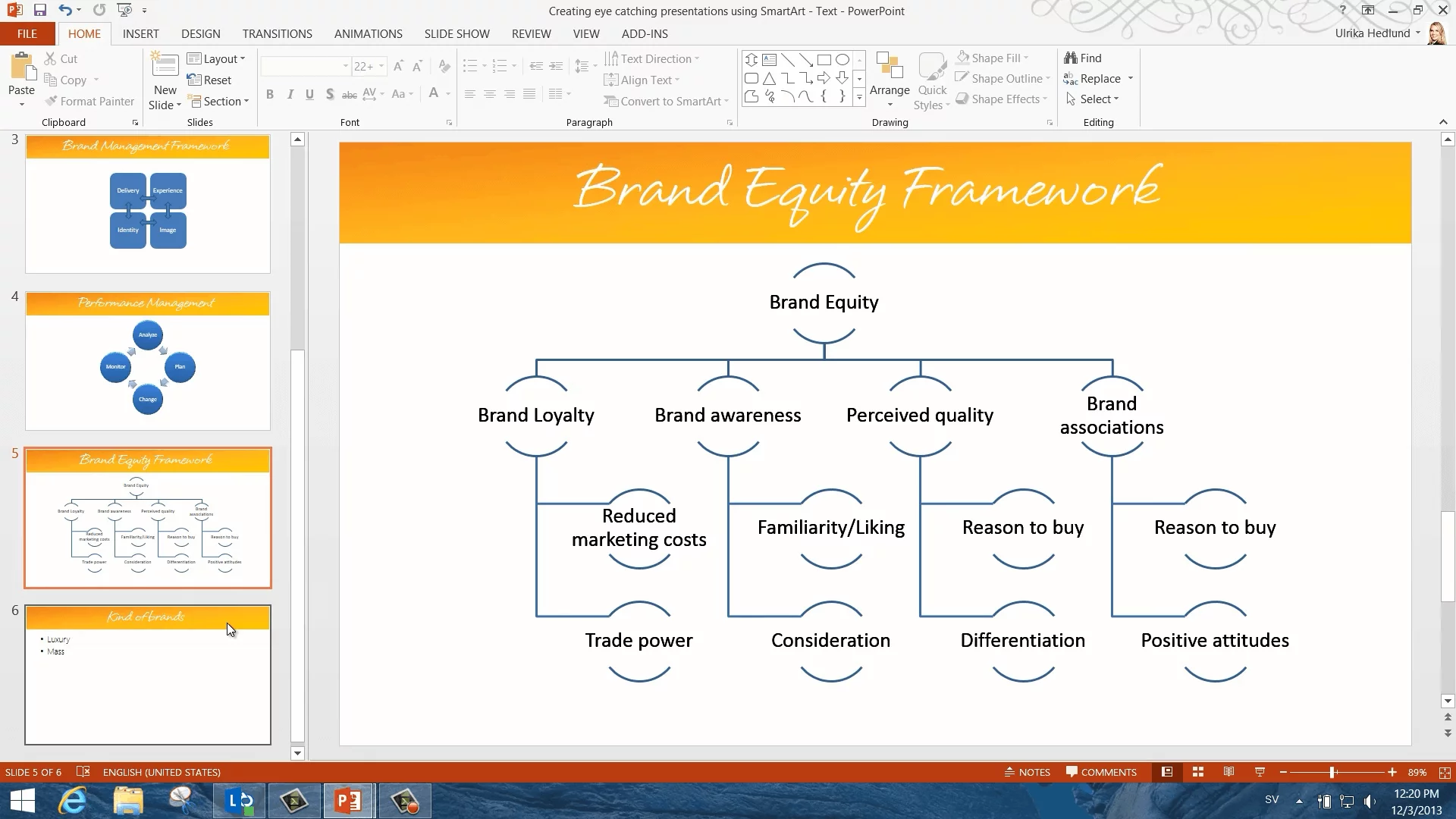Click the Find binoculars icon

coord(1071,58)
